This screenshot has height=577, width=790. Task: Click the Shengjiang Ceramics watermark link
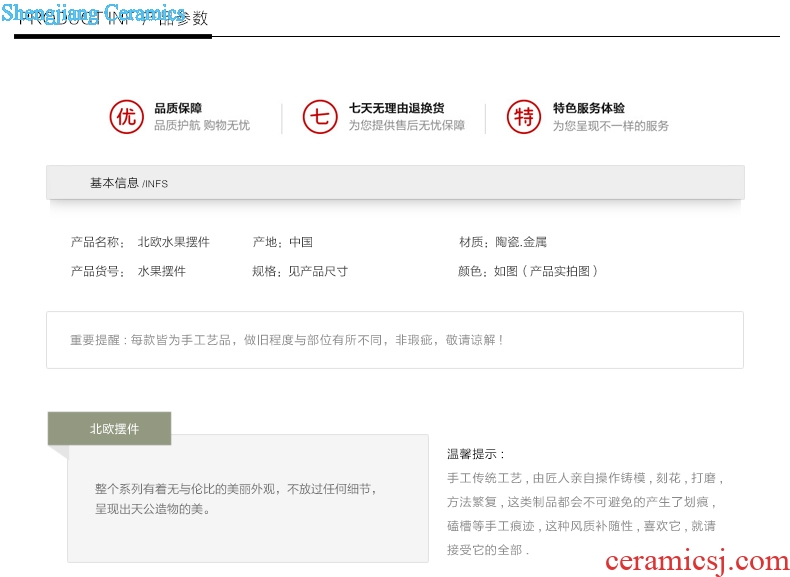pyautogui.click(x=93, y=13)
